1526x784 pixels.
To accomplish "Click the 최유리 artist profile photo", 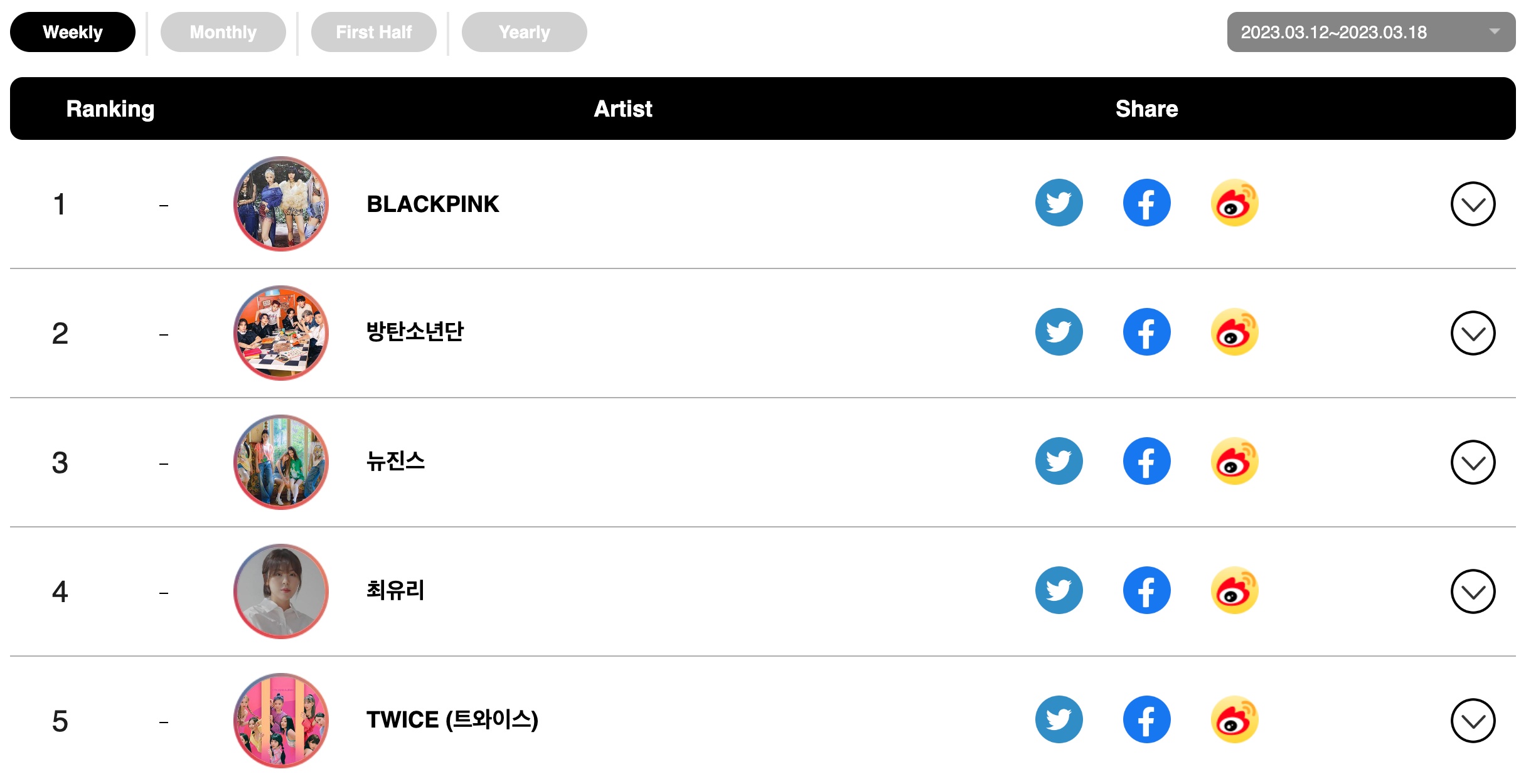I will pos(281,591).
